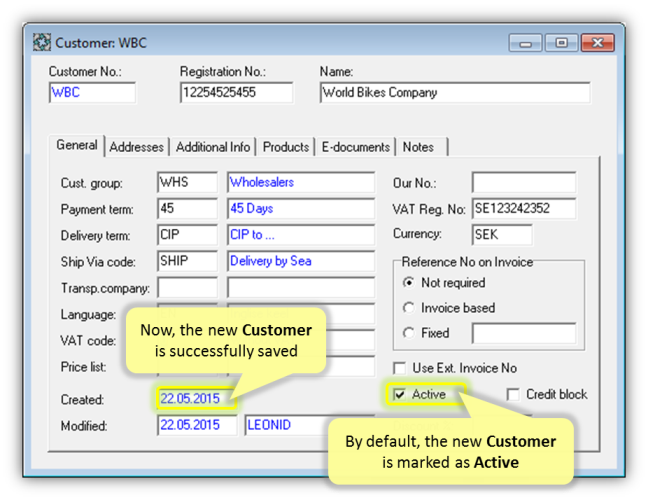Go to the Products tab
This screenshot has height=500, width=648.
[286, 147]
